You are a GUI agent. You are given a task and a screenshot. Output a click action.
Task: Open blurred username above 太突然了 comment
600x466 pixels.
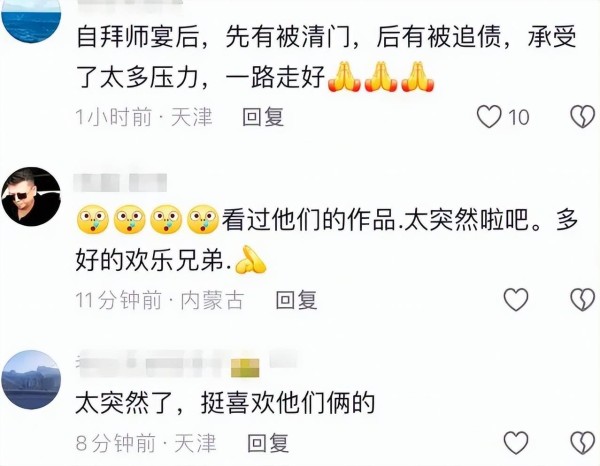[188, 363]
